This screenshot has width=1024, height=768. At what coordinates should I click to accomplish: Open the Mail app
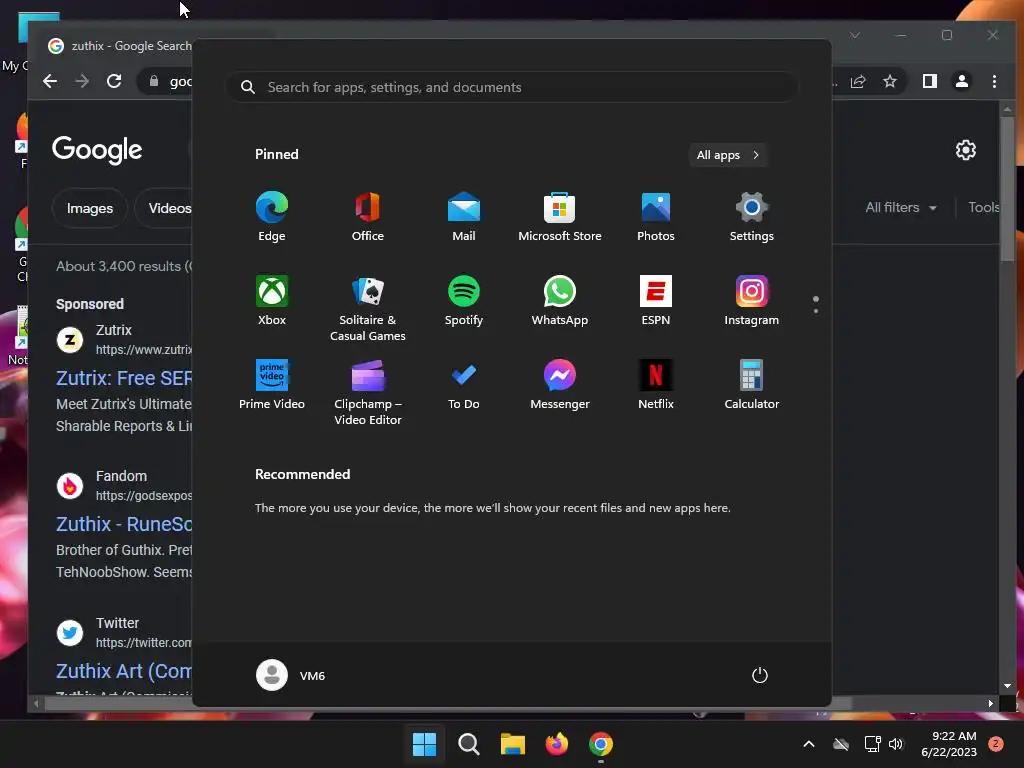pos(464,217)
